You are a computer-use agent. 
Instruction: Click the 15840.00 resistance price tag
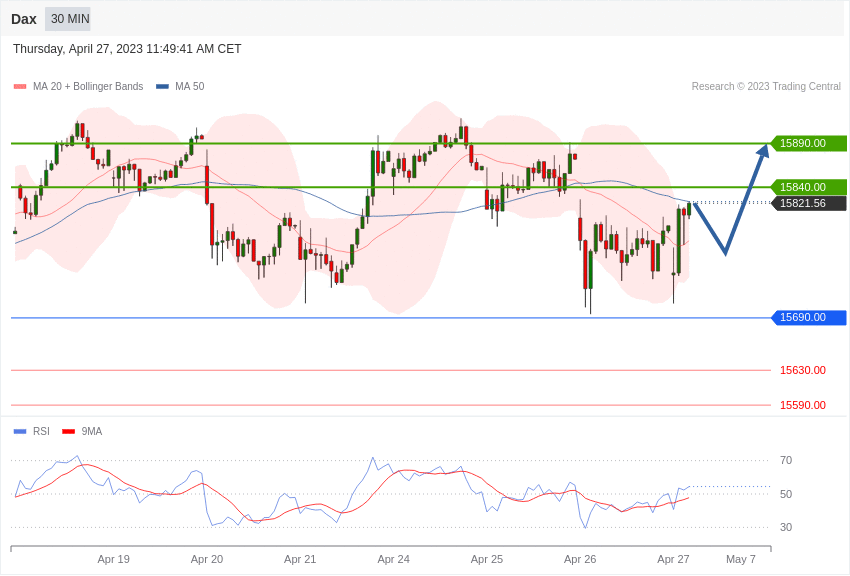[808, 187]
